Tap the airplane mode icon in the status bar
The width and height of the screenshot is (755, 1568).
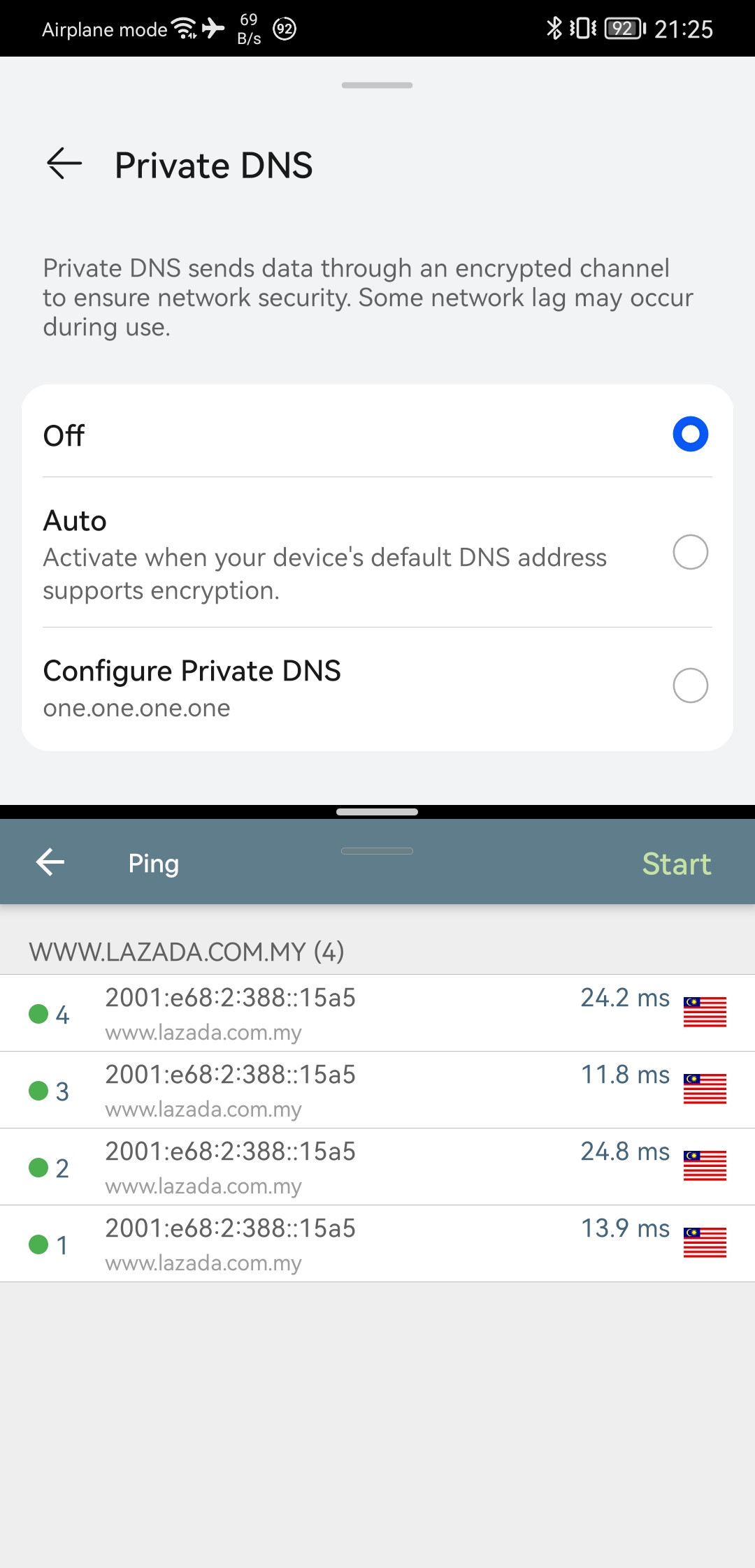click(213, 28)
